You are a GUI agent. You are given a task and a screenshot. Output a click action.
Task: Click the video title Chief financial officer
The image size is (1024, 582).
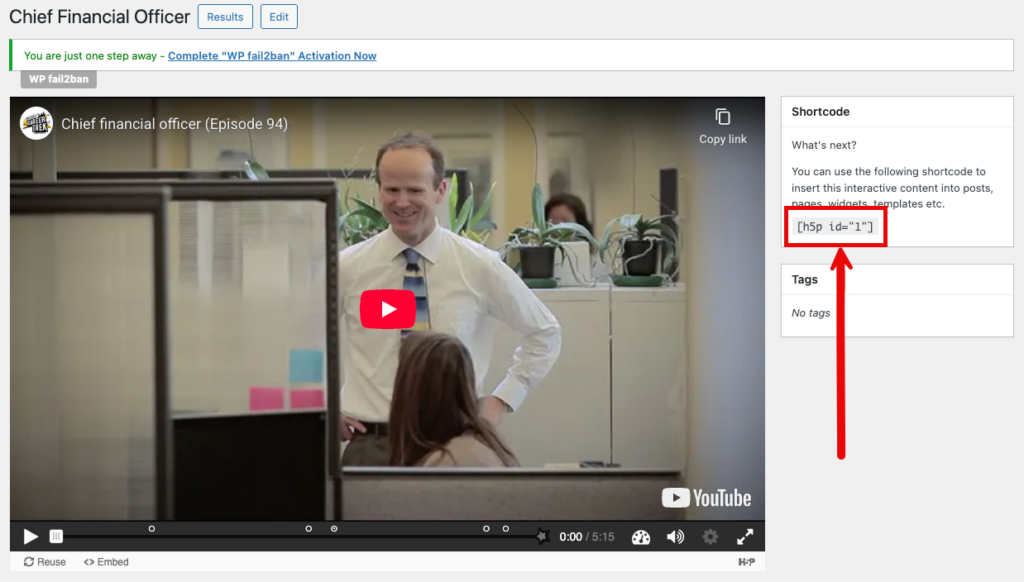(x=174, y=124)
